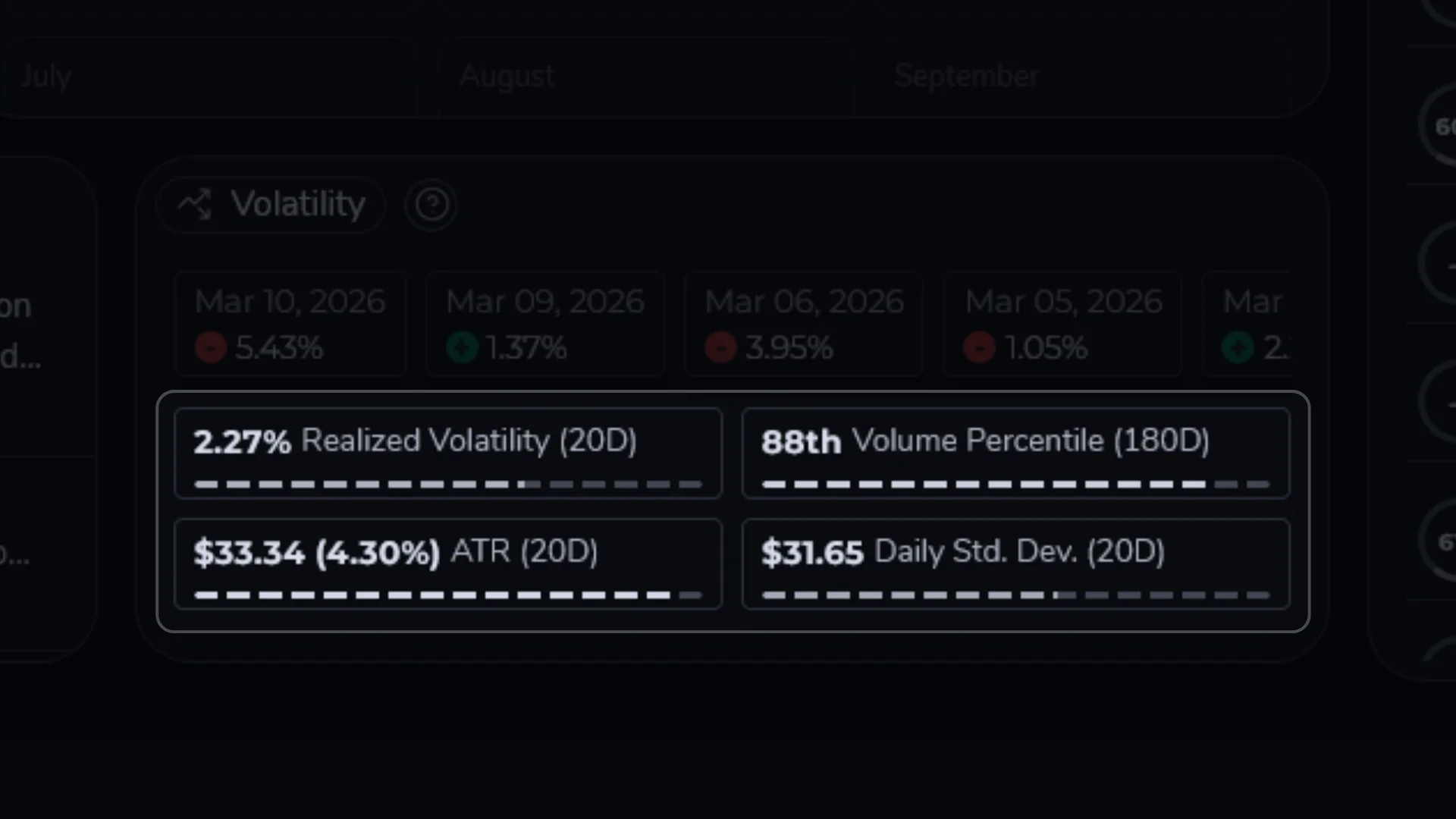Screen dimensions: 1456x819
Task: Open the 2.27% Realized Volatility metric card
Action: pos(447,451)
